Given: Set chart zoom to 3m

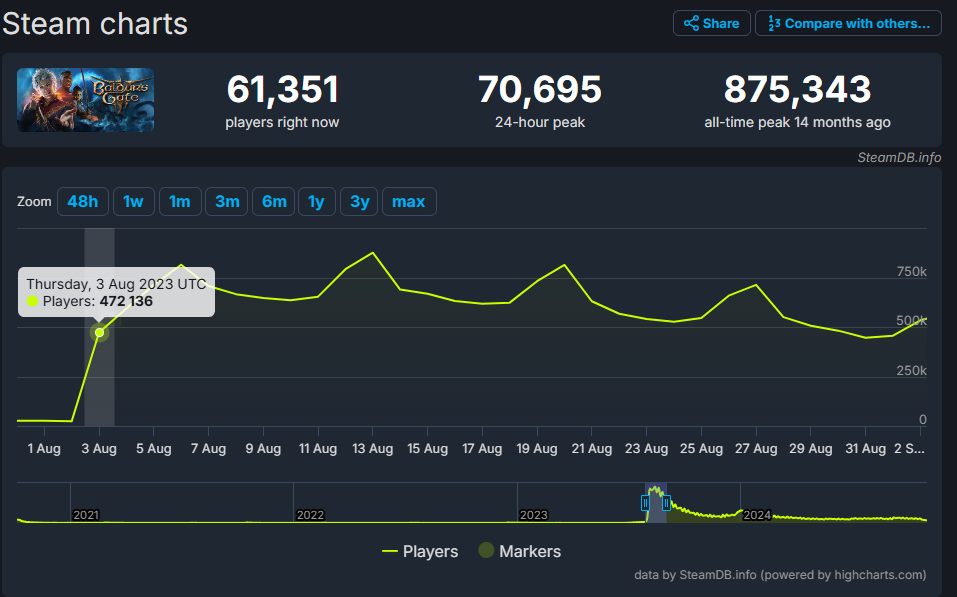Looking at the screenshot, I should coord(226,201).
